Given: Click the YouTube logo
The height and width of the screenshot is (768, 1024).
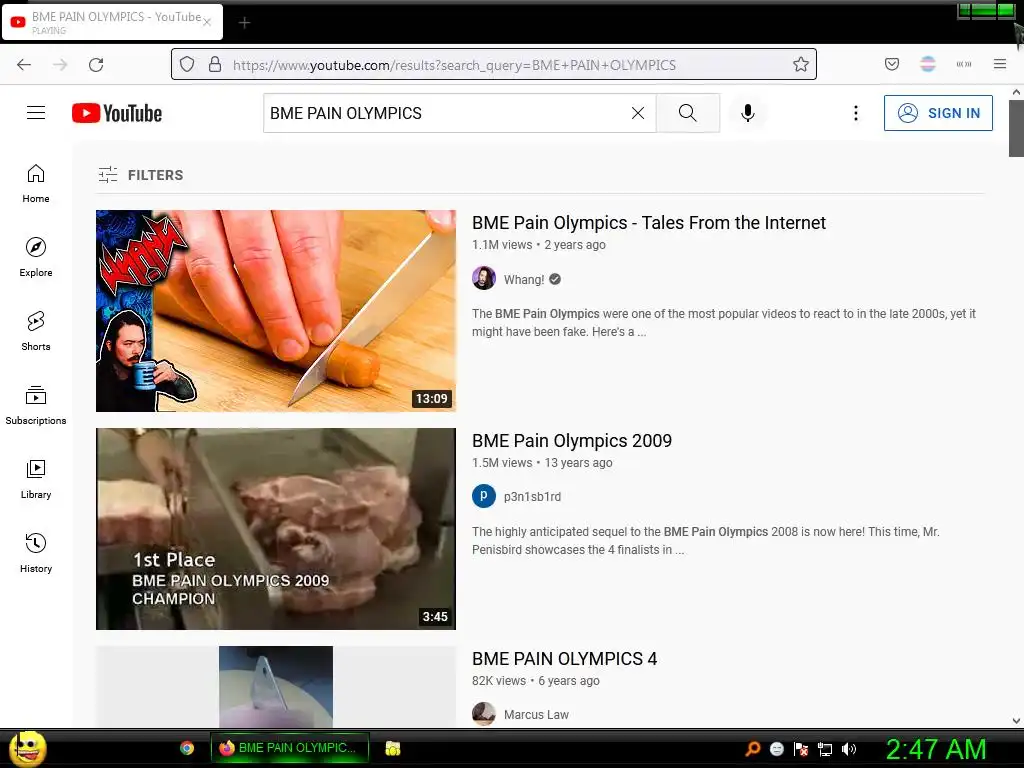Looking at the screenshot, I should [x=117, y=113].
